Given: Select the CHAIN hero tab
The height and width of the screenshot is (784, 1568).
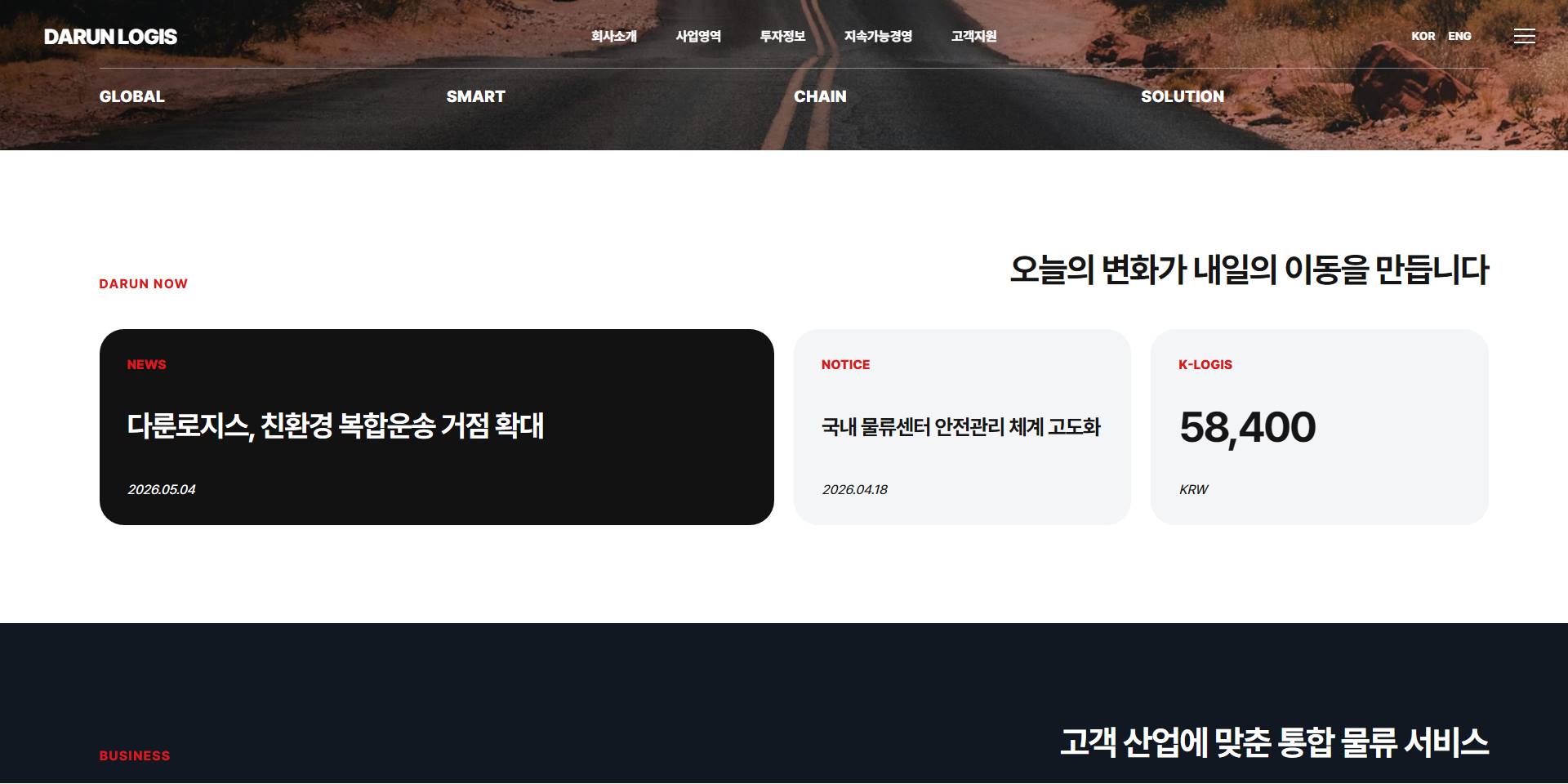Looking at the screenshot, I should [820, 96].
